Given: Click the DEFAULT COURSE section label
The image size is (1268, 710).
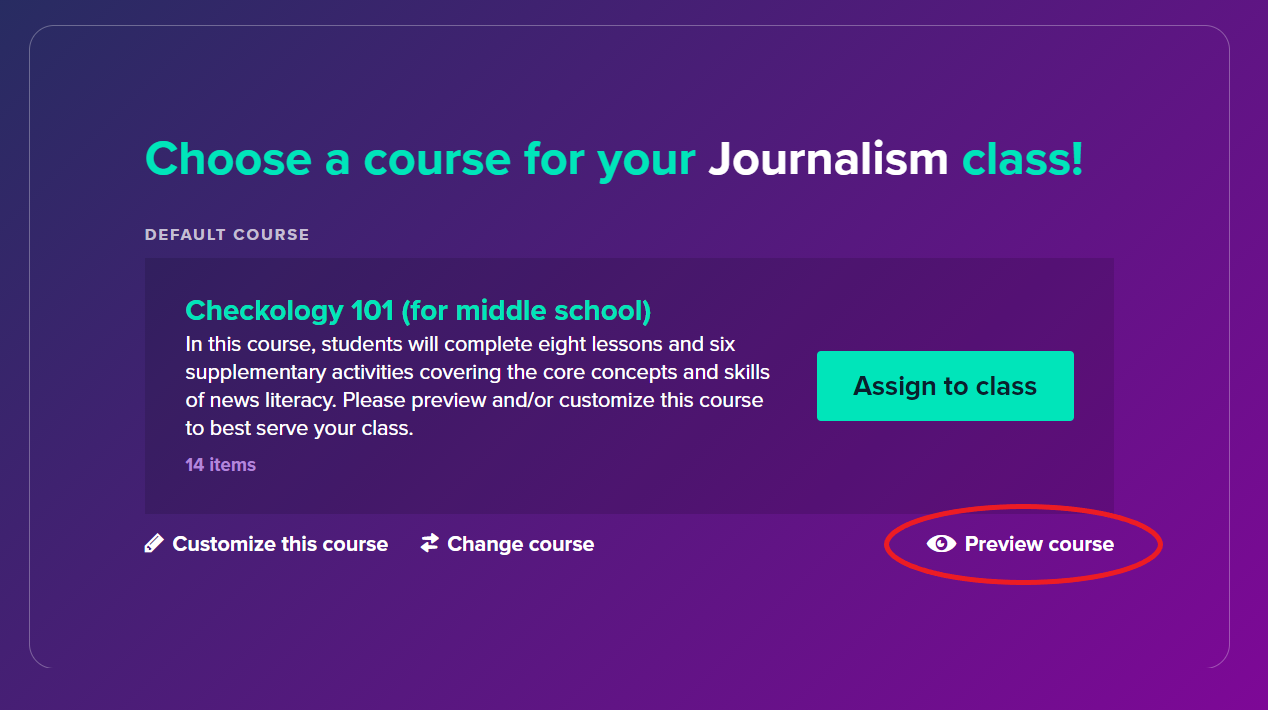Looking at the screenshot, I should tap(227, 235).
